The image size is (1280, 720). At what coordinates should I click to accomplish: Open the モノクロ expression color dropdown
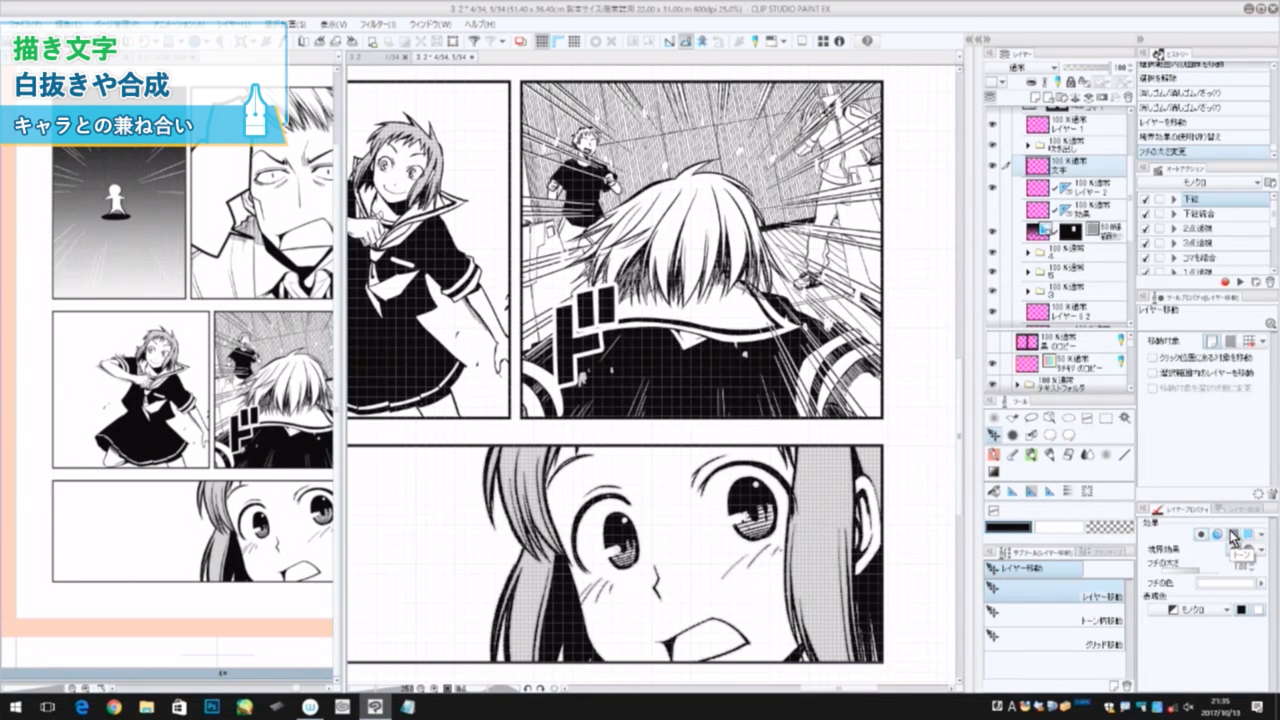click(1198, 609)
